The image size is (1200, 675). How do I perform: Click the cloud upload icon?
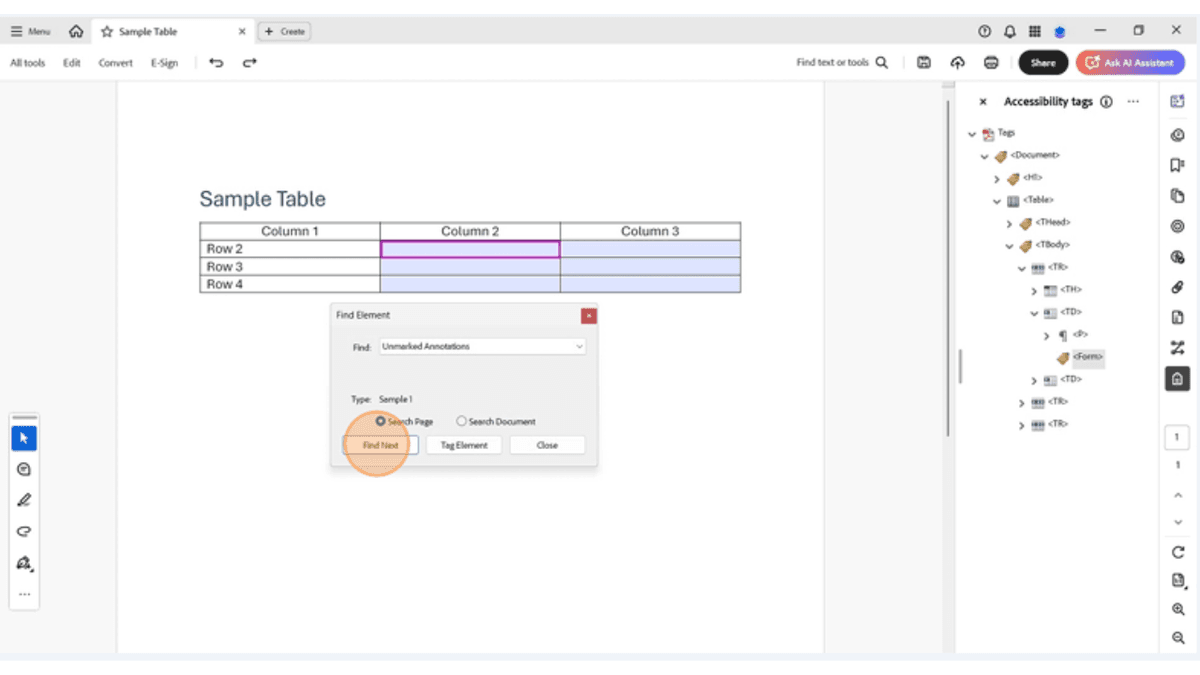(x=957, y=62)
